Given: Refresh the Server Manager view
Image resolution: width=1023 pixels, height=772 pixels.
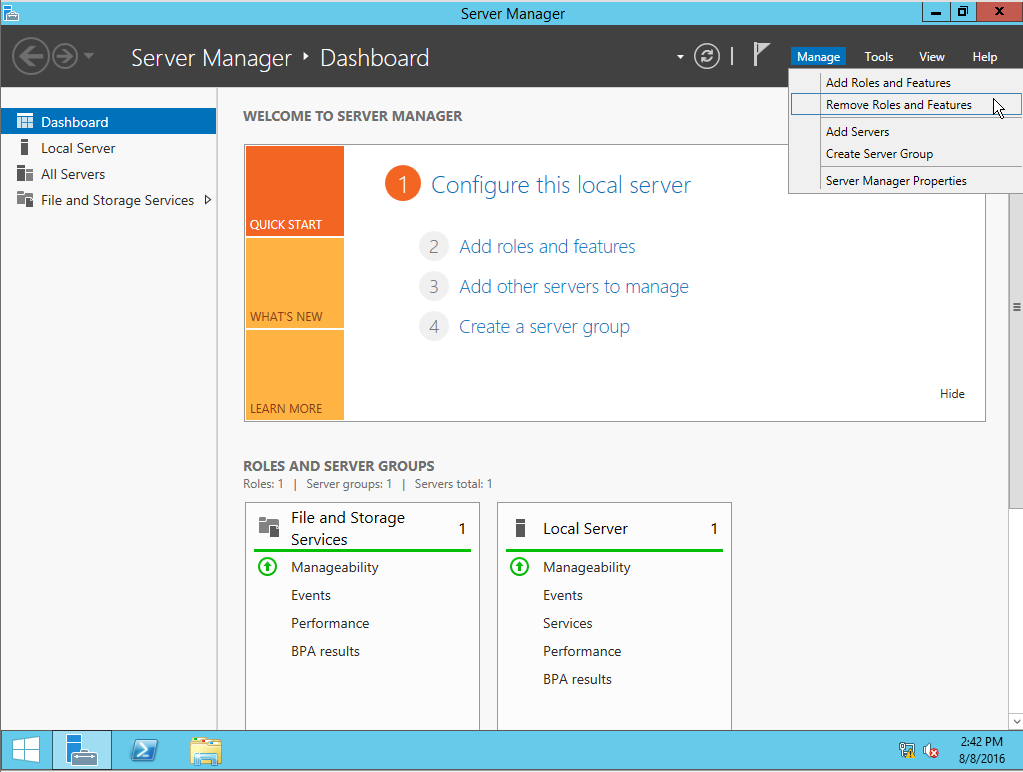Looking at the screenshot, I should coord(706,57).
